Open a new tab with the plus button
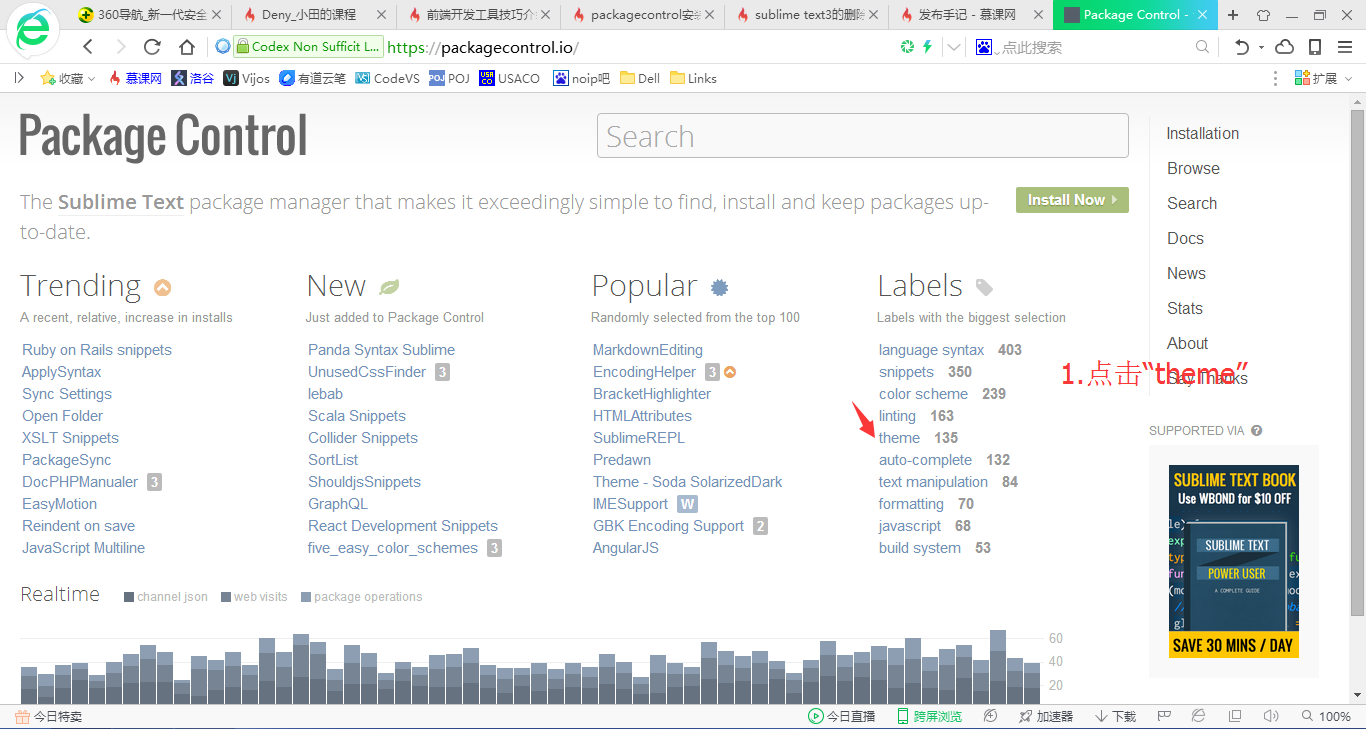 [1233, 15]
